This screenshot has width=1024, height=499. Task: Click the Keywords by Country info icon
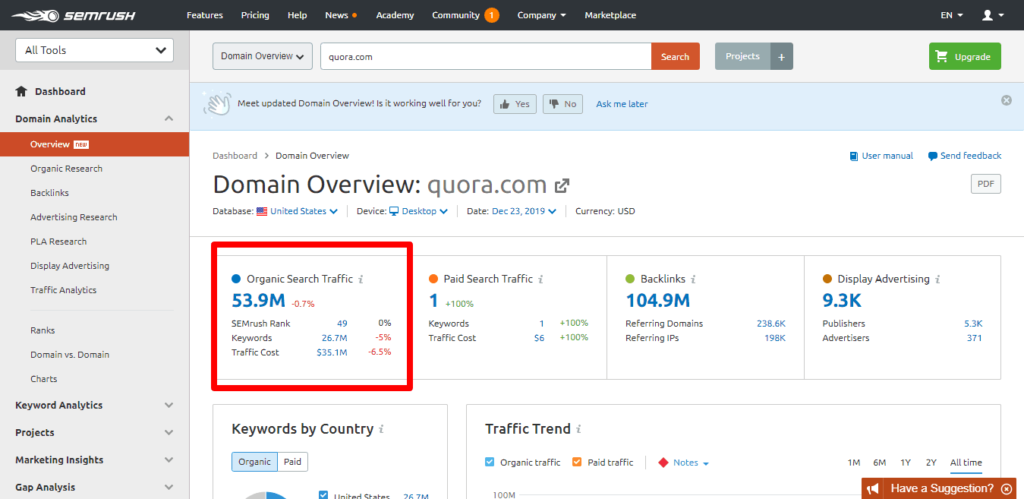click(x=381, y=429)
